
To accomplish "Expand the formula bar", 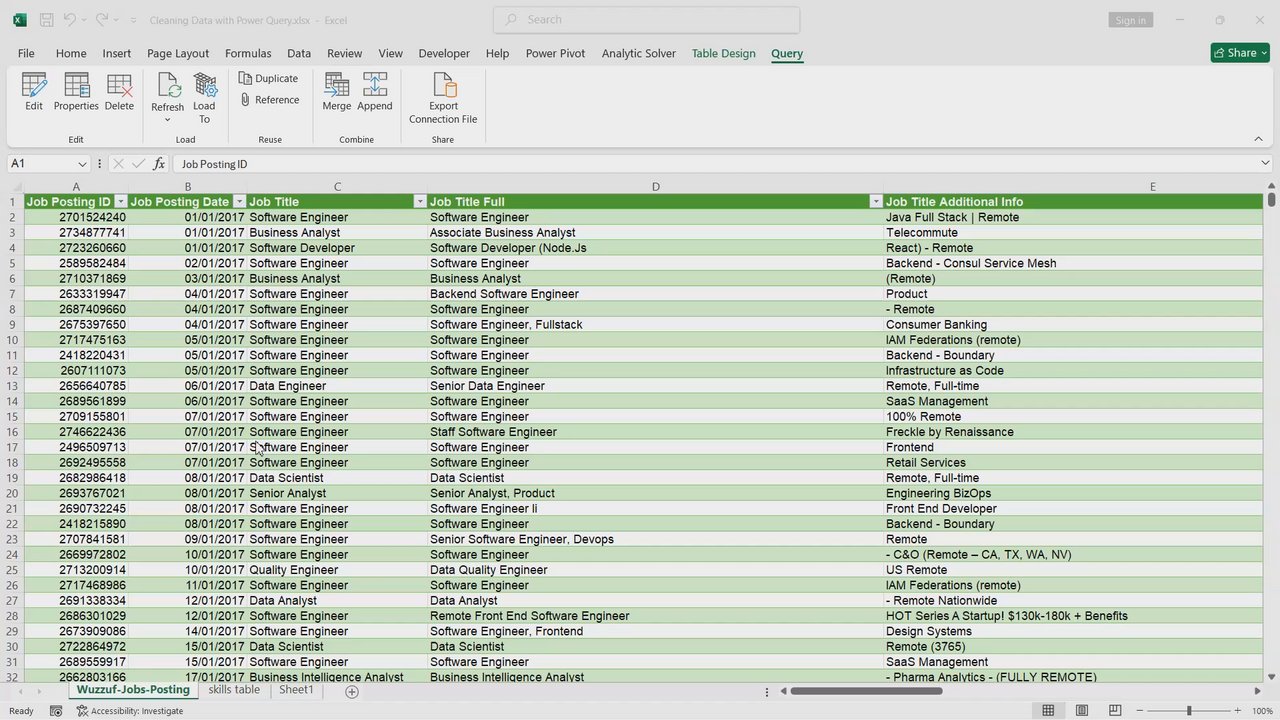I will [1264, 163].
